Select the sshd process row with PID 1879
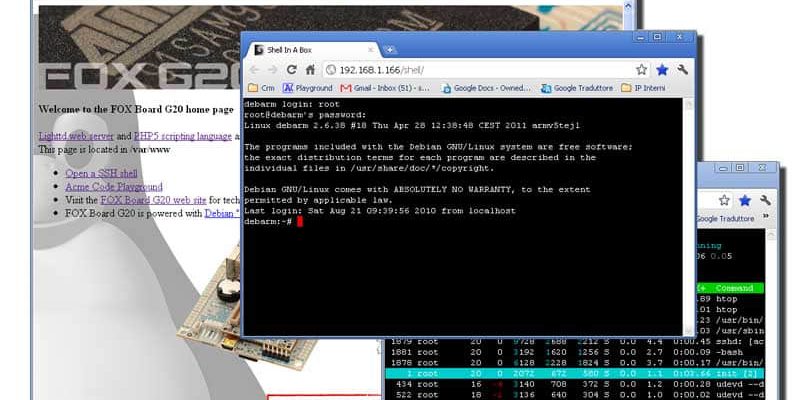 pos(574,341)
